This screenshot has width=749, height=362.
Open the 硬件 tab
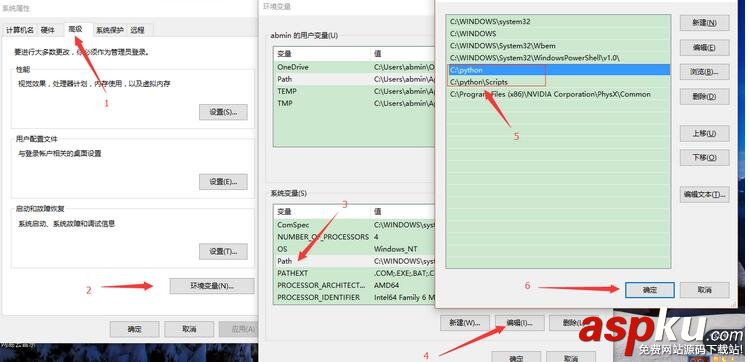48,30
